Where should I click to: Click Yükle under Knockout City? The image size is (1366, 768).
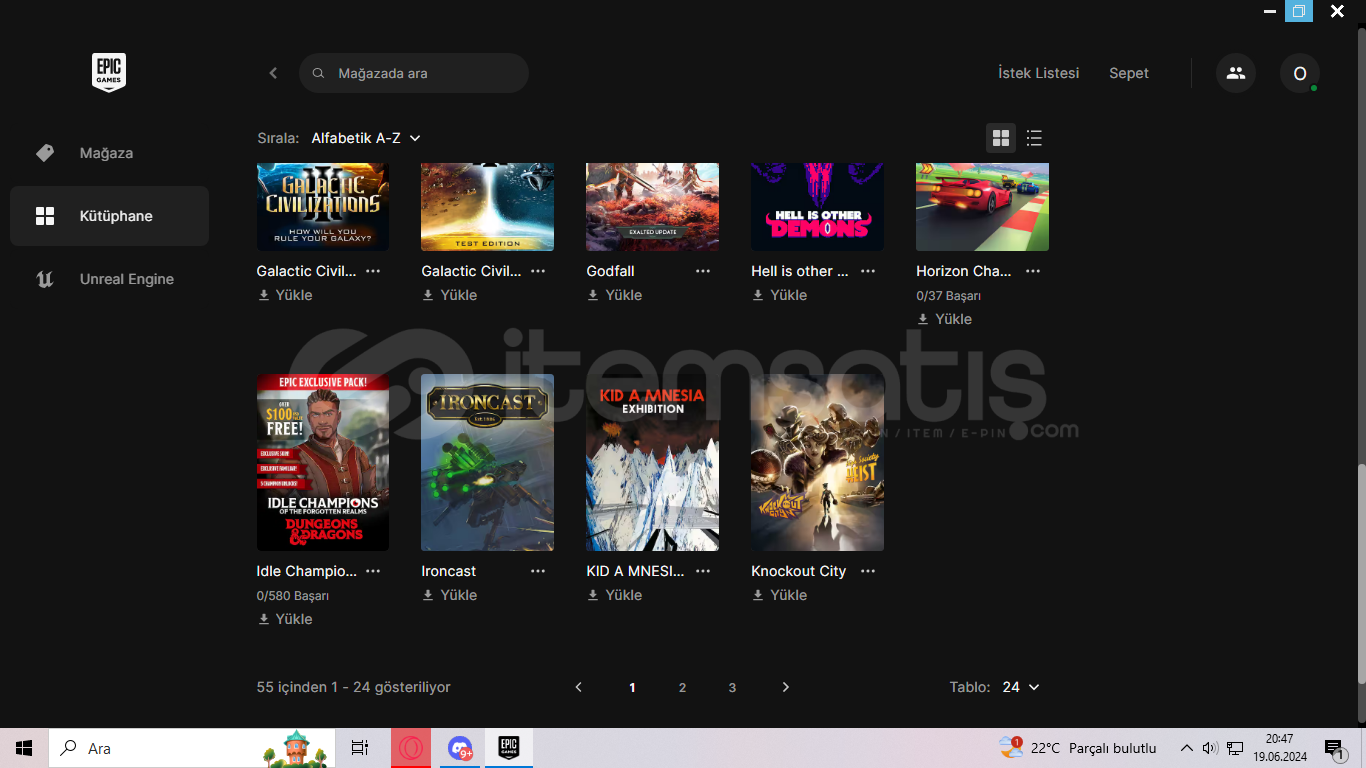point(779,595)
